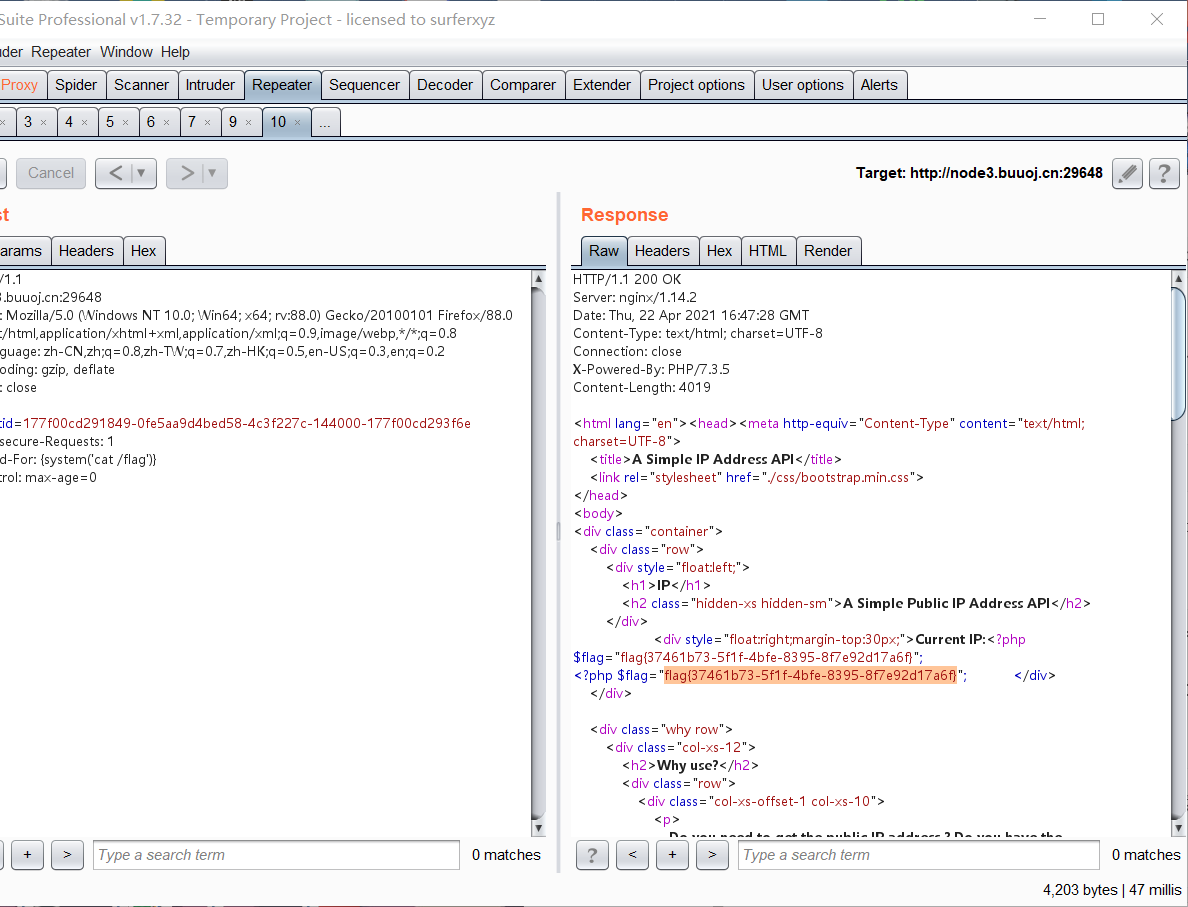Screen dimensions: 1188x907
Task: Click the request pane vertical scrollbar
Action: coord(539,553)
